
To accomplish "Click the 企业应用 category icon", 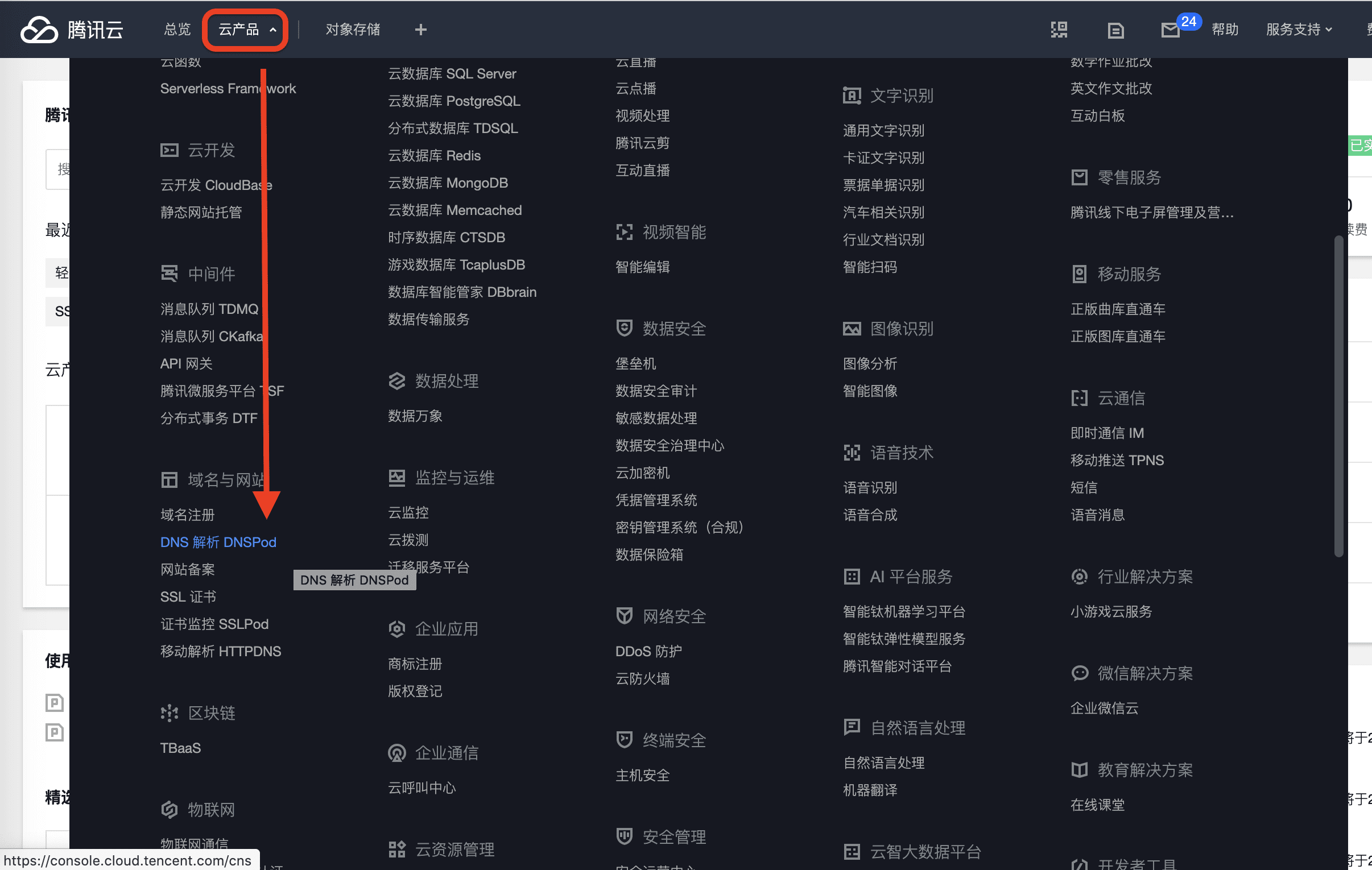I will pos(396,629).
